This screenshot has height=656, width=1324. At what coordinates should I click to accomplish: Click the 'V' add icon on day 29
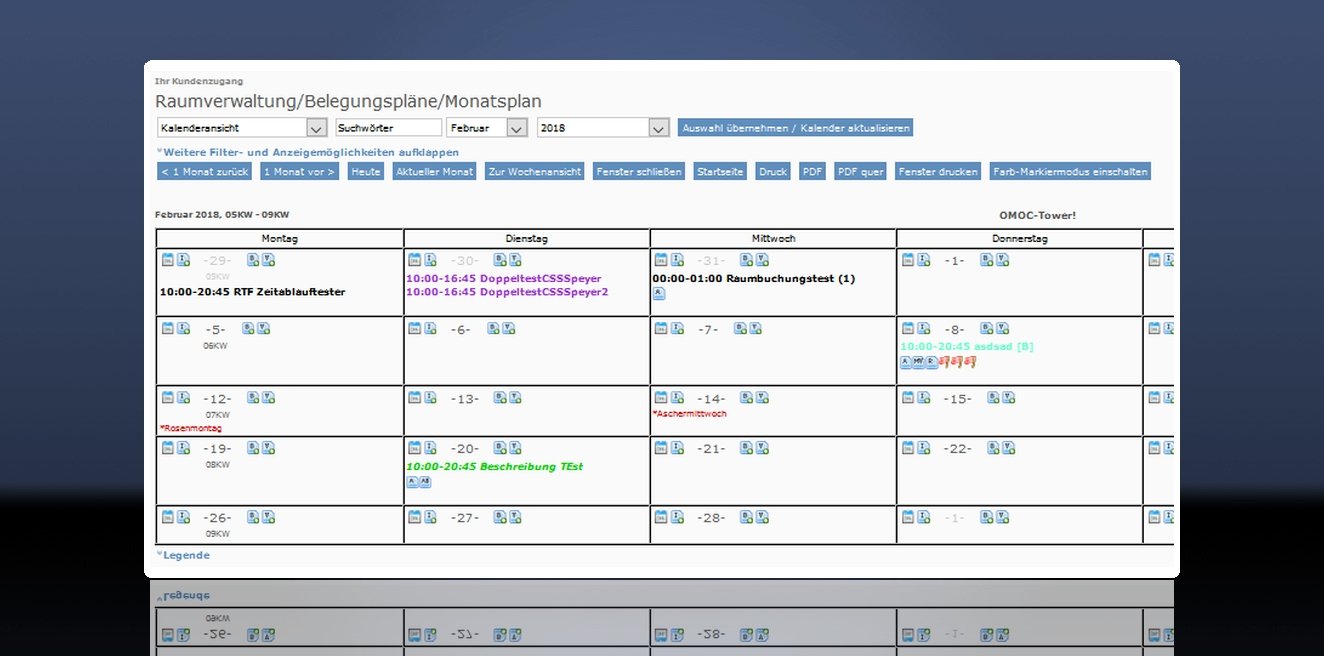269,260
